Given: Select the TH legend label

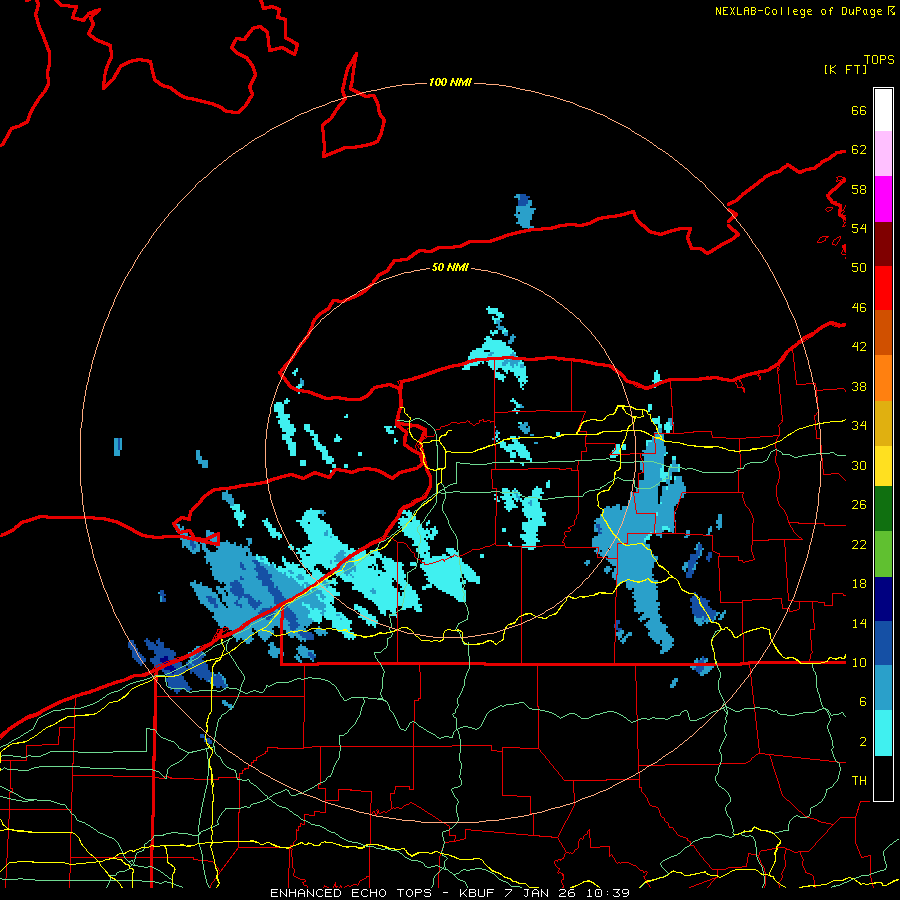Looking at the screenshot, I should click(859, 781).
